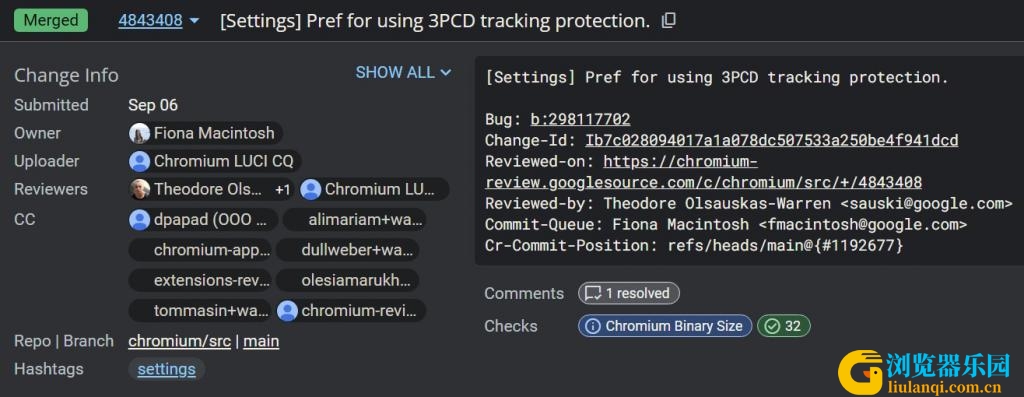Screen dimensions: 1024x397
Task: Click Theodore Olsauskas reviewer avatar
Action: 140,189
